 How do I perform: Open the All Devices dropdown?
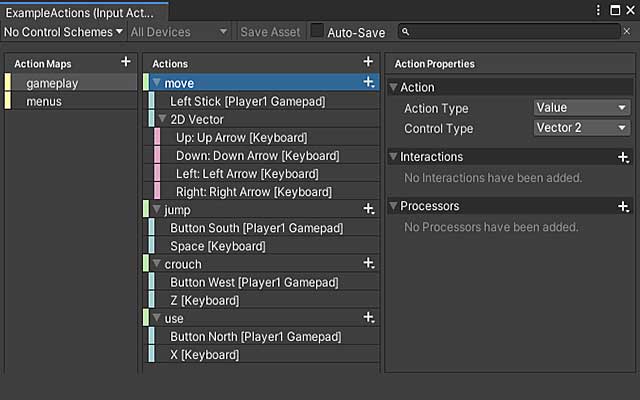(x=179, y=32)
